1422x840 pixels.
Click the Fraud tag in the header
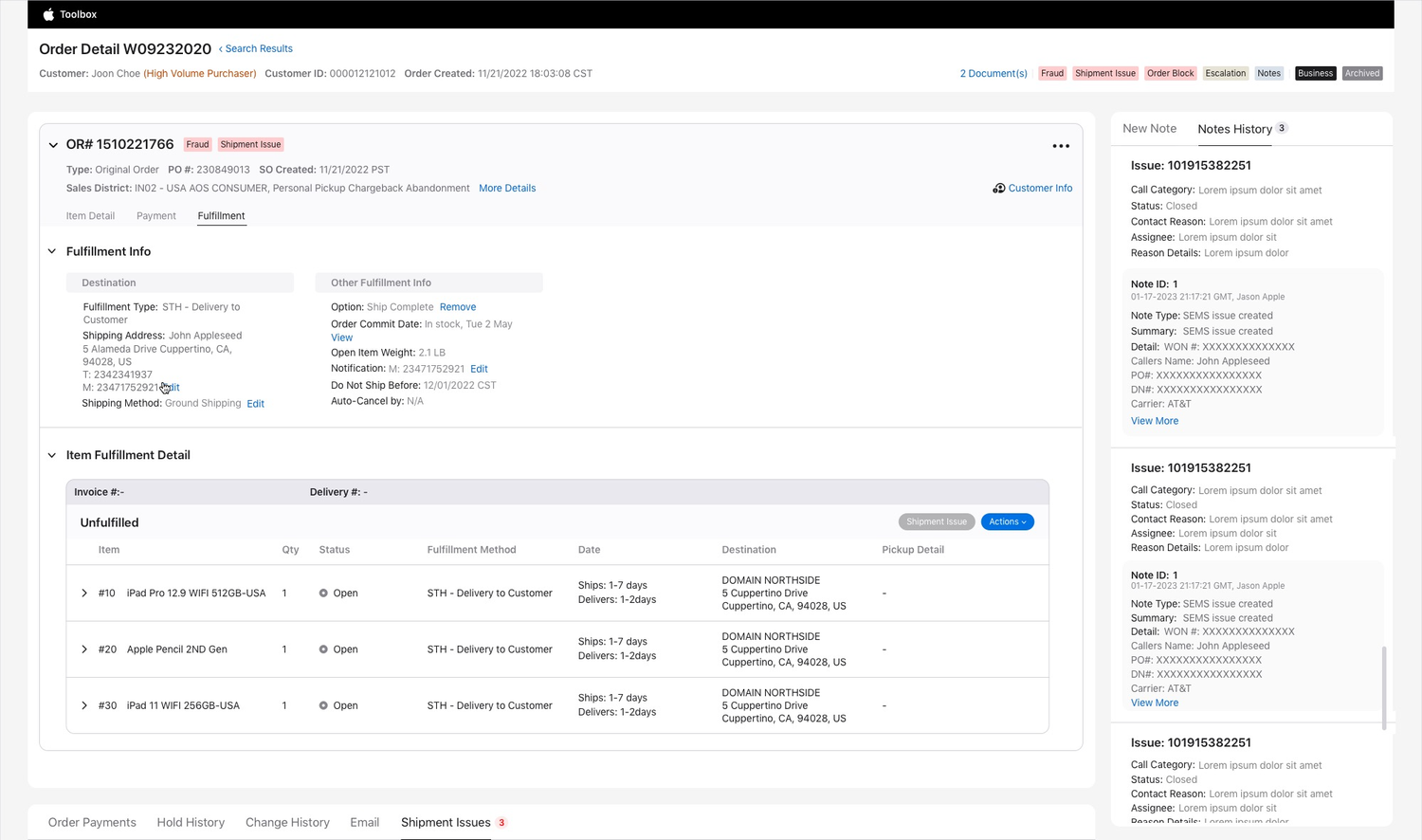coord(1052,73)
